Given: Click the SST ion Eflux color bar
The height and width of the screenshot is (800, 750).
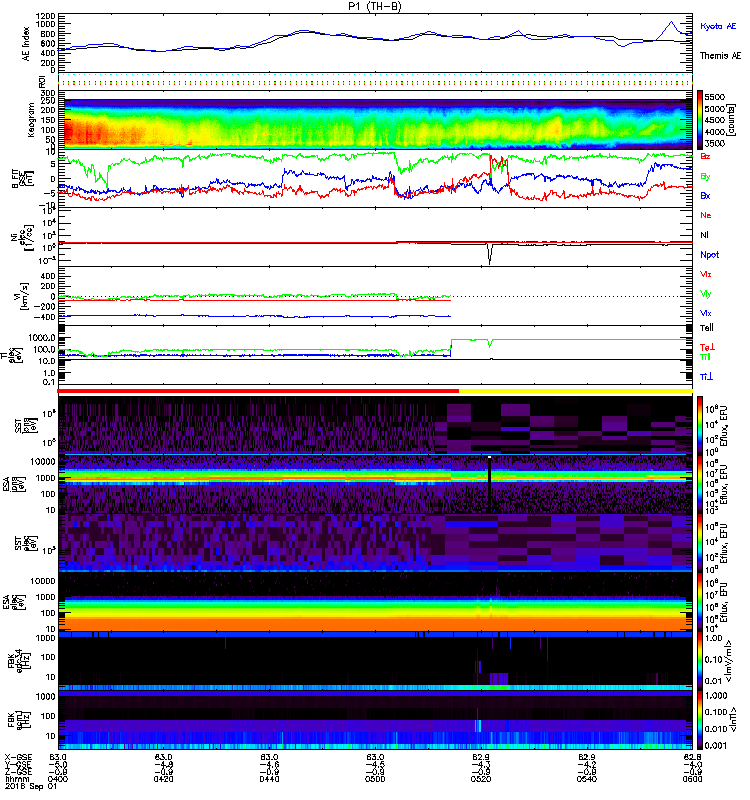Looking at the screenshot, I should tap(700, 424).
